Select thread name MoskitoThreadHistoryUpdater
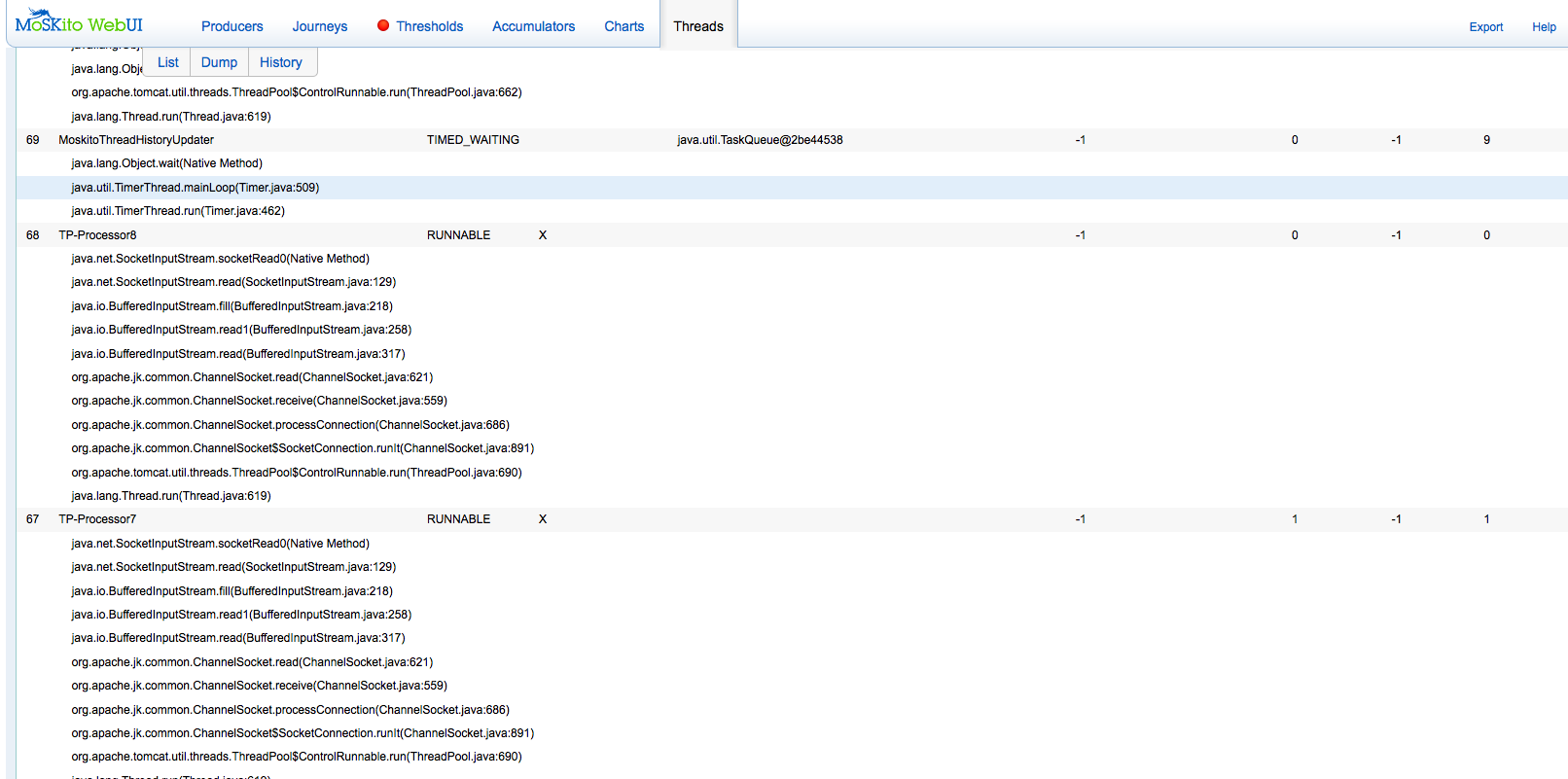Image resolution: width=1568 pixels, height=779 pixels. tap(136, 140)
